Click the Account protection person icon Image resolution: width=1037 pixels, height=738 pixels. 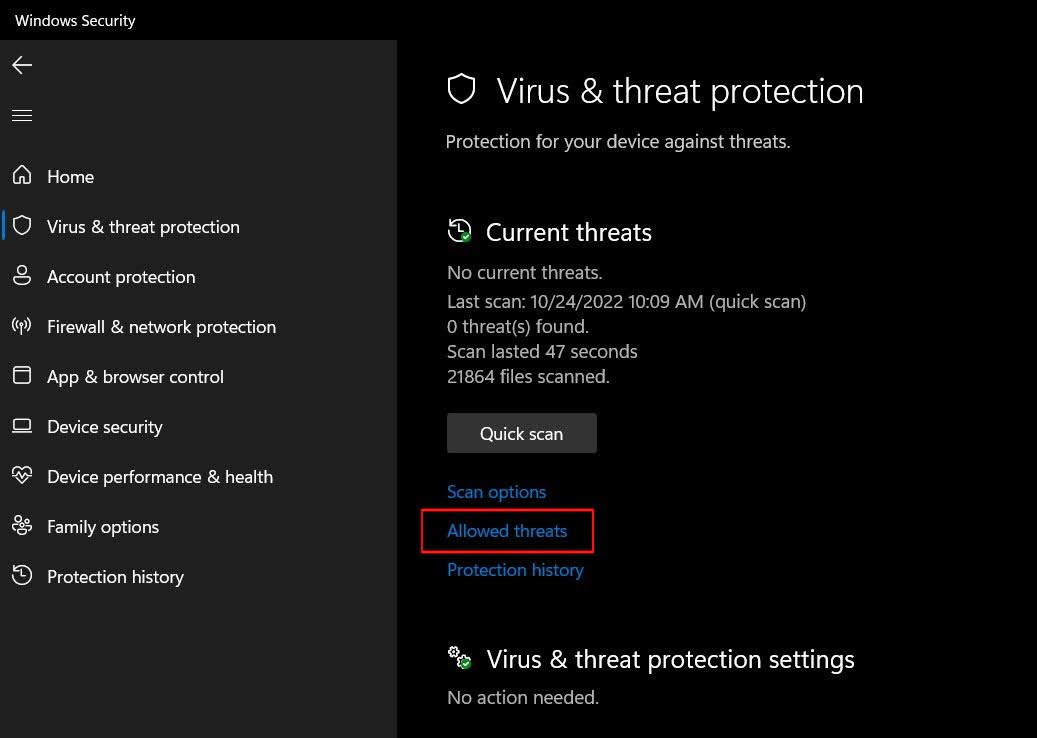tap(22, 276)
